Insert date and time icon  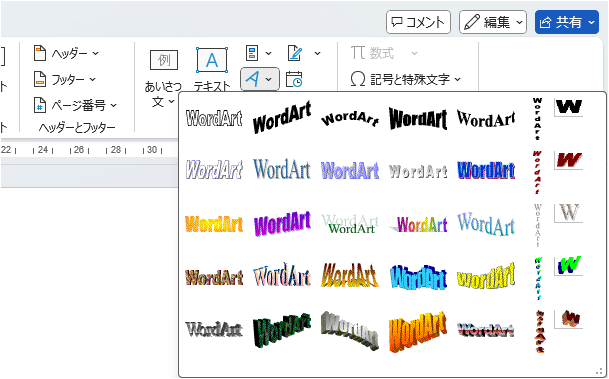294,79
